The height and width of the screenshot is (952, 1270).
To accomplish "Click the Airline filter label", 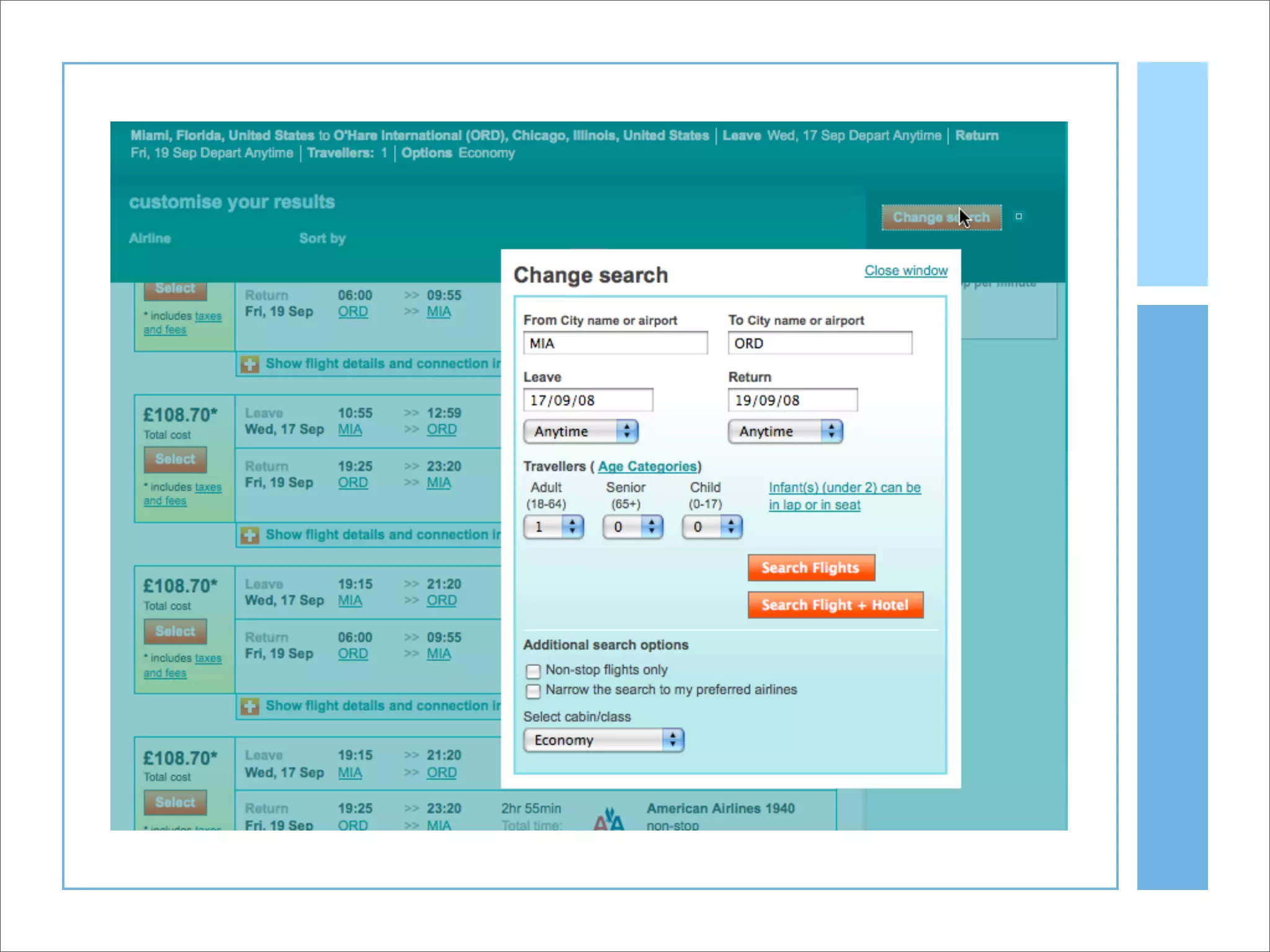I will (150, 239).
